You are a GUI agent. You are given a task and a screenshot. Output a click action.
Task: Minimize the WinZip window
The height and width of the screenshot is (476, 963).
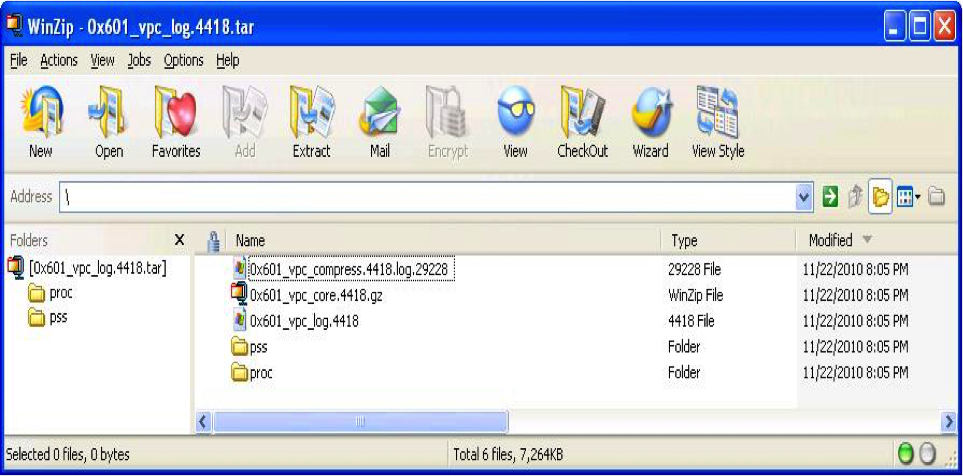[x=895, y=28]
